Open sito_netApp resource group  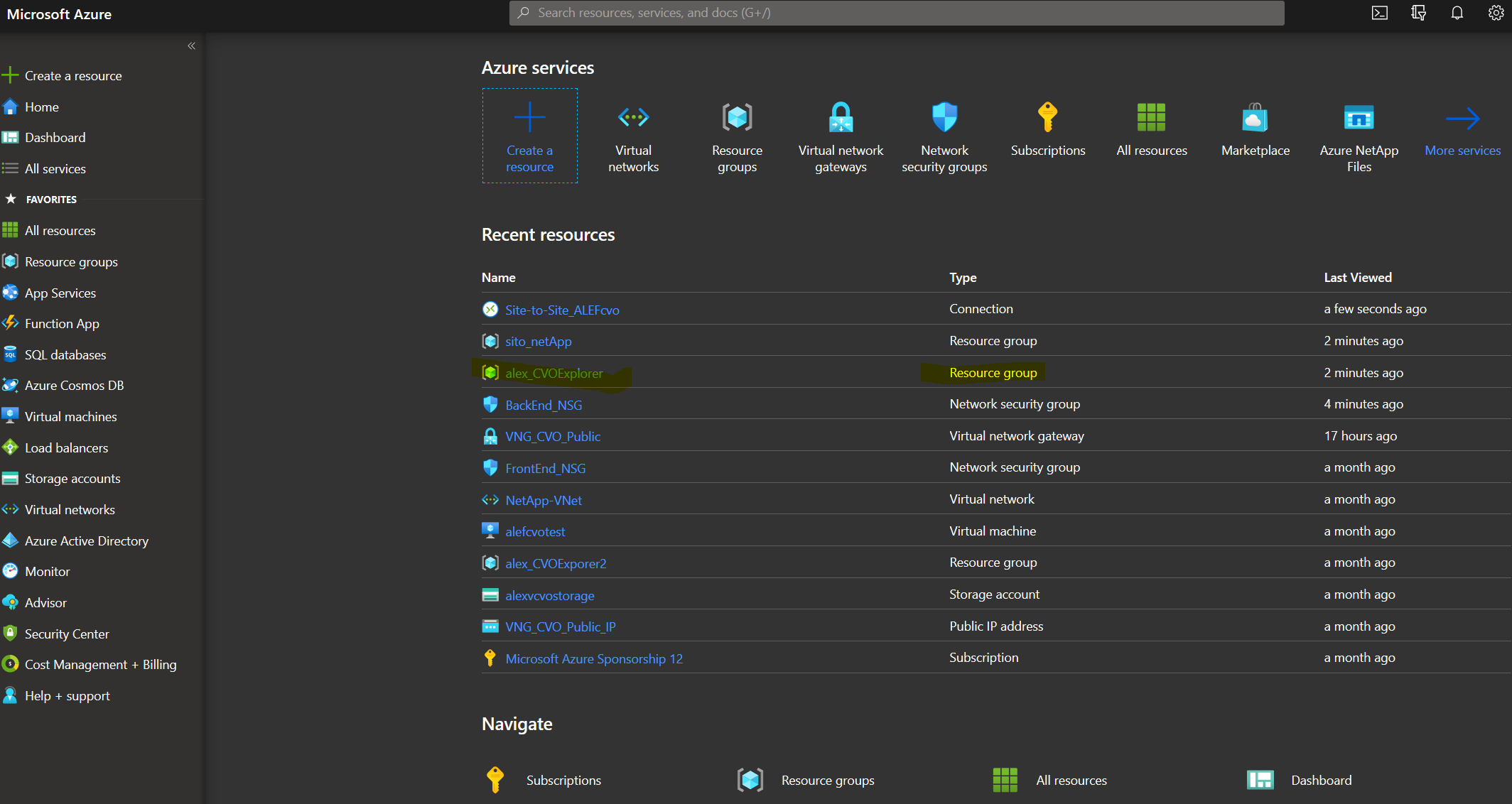(538, 342)
